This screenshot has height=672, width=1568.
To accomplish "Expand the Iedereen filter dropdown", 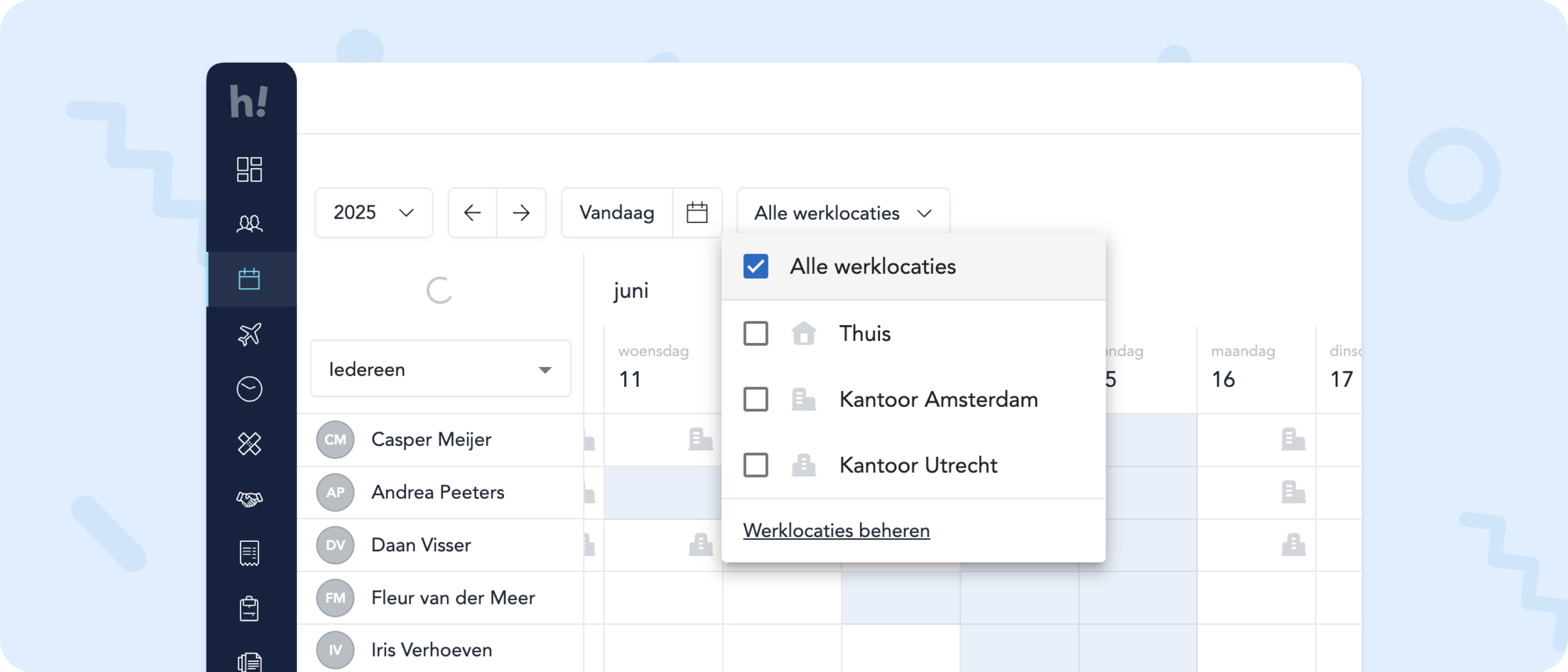I will point(440,369).
